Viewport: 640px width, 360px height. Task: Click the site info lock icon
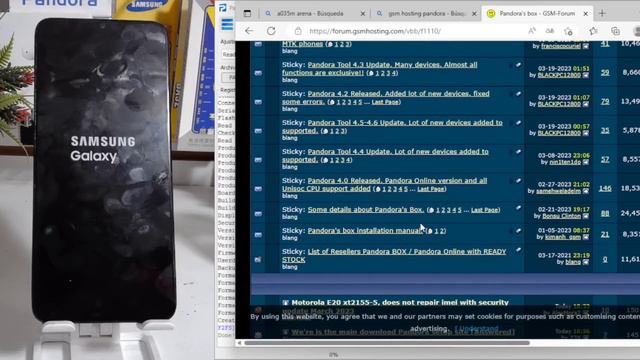[x=298, y=31]
